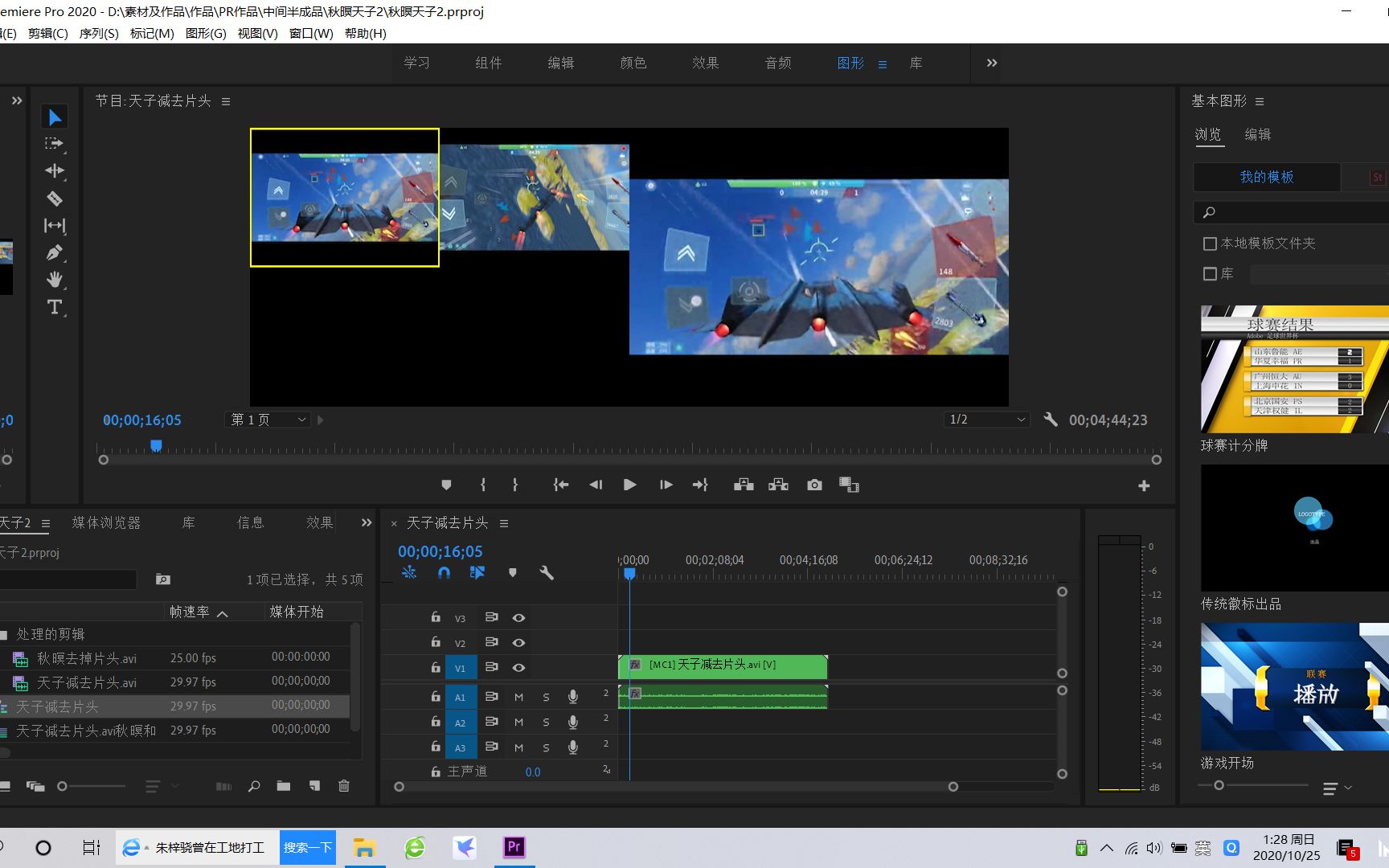Viewport: 1389px width, 868px height.
Task: Add marker in timeline panel
Action: [x=512, y=572]
